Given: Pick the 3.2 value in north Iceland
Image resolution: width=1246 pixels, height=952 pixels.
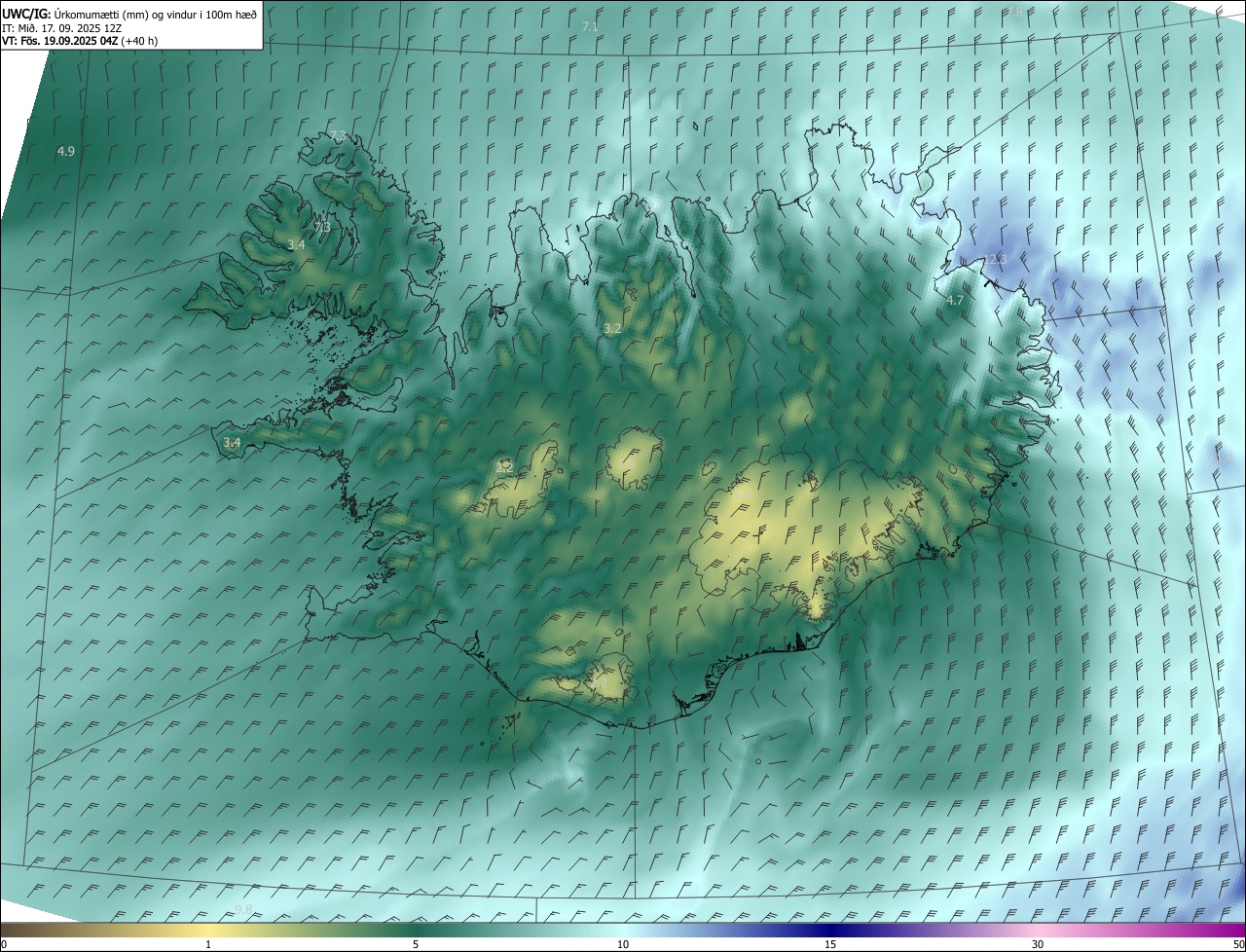Looking at the screenshot, I should (x=612, y=329).
